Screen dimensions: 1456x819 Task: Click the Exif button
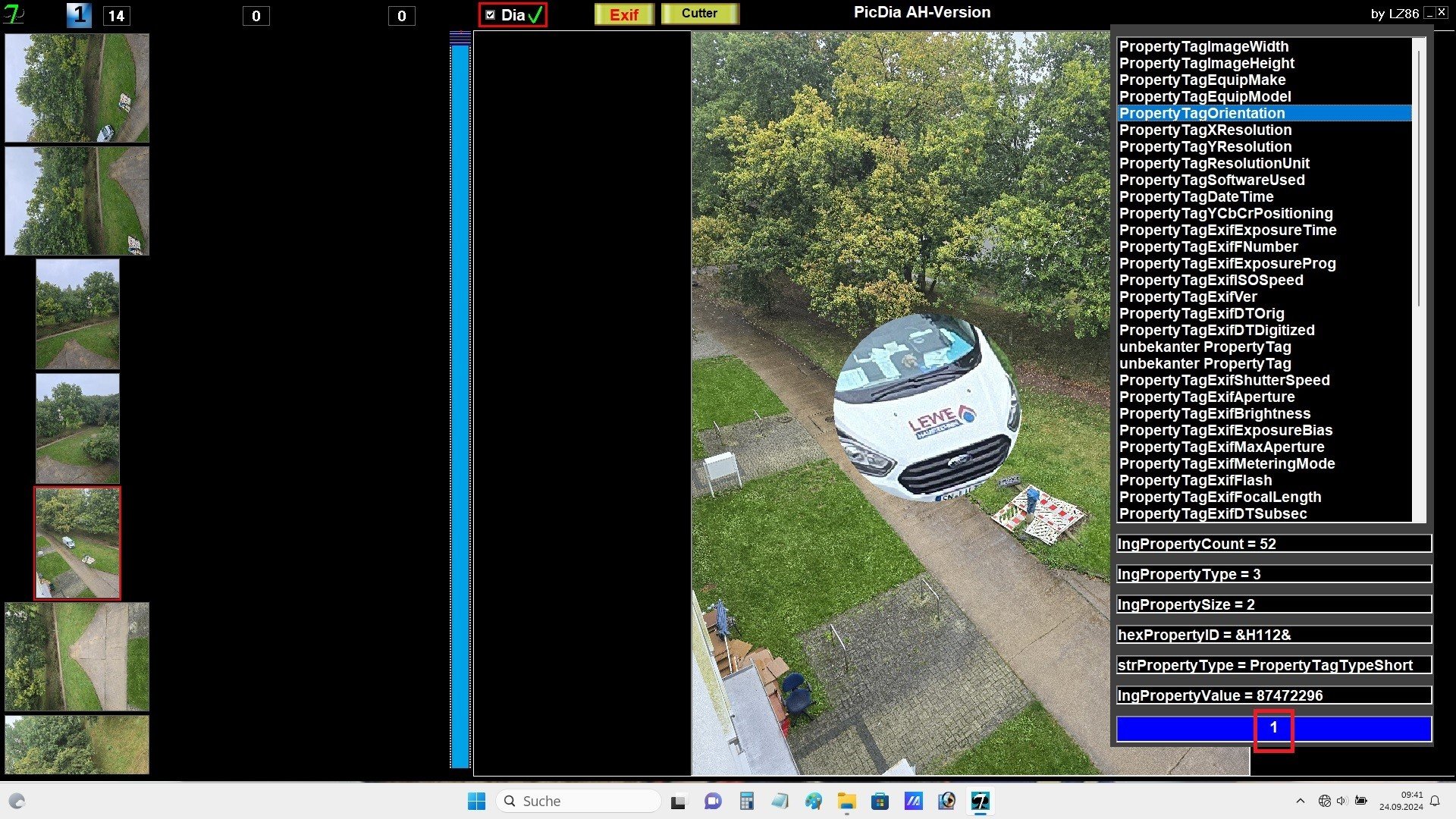624,15
